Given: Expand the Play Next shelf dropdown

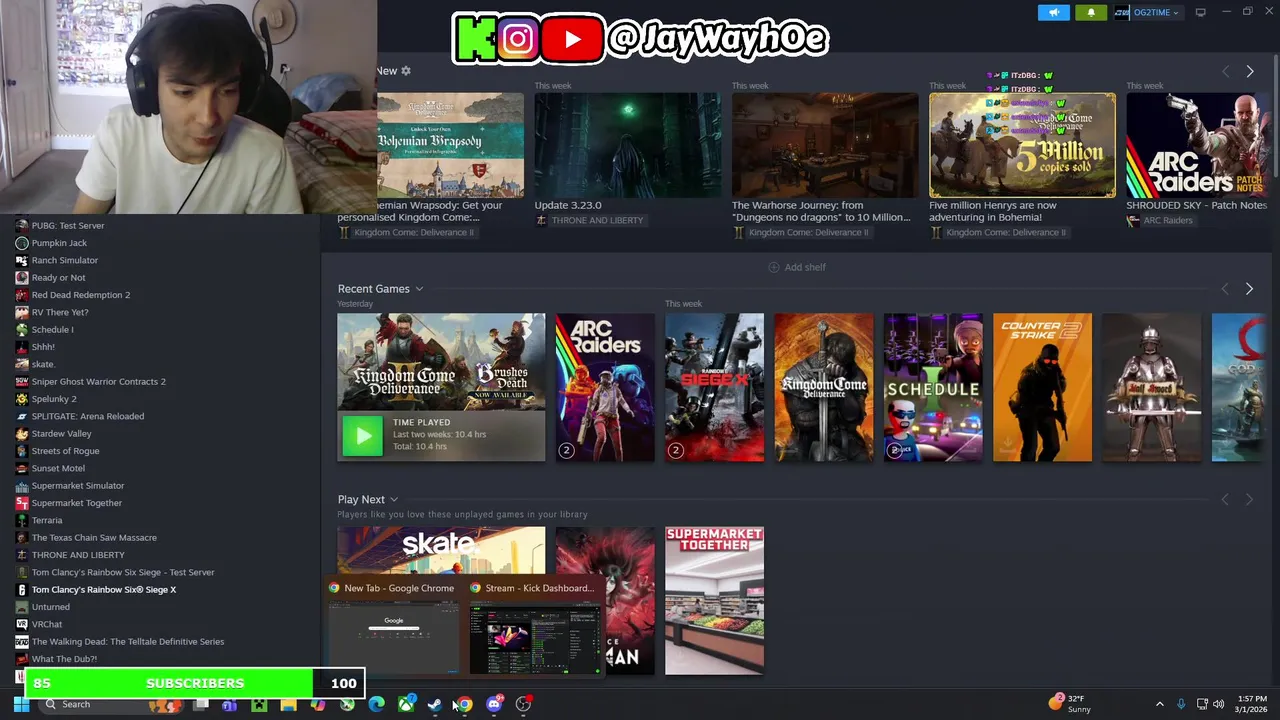Looking at the screenshot, I should pyautogui.click(x=394, y=499).
